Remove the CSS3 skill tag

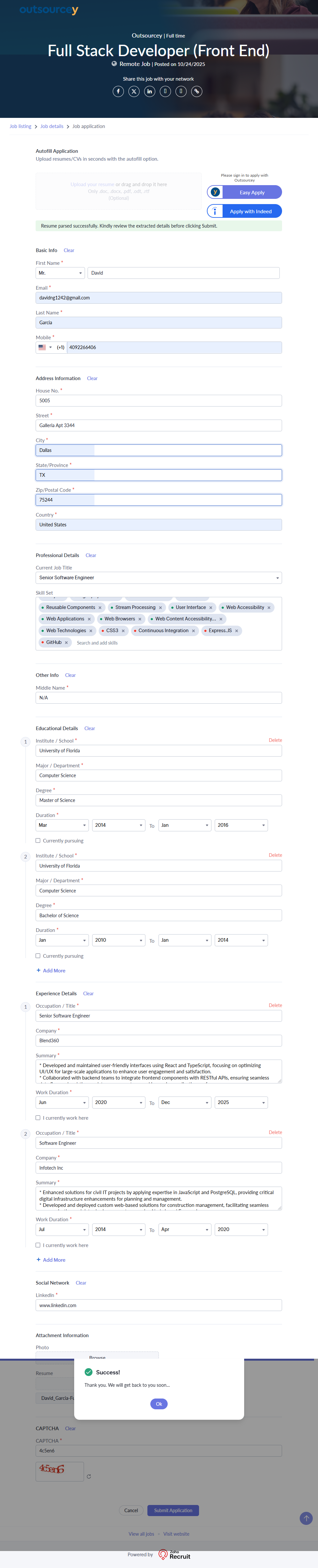123,631
